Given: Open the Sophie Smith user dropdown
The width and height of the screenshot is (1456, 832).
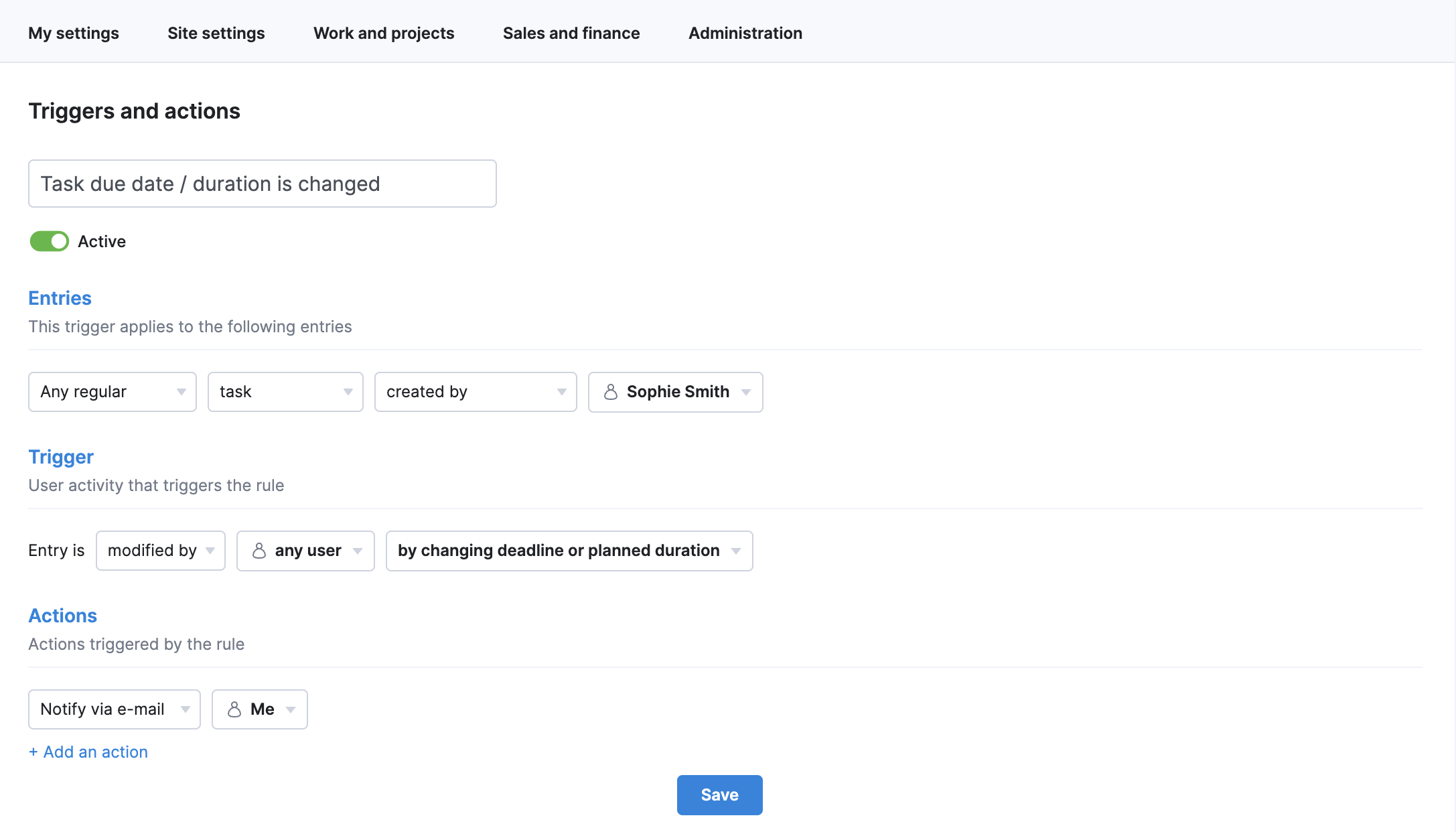Looking at the screenshot, I should click(x=676, y=392).
